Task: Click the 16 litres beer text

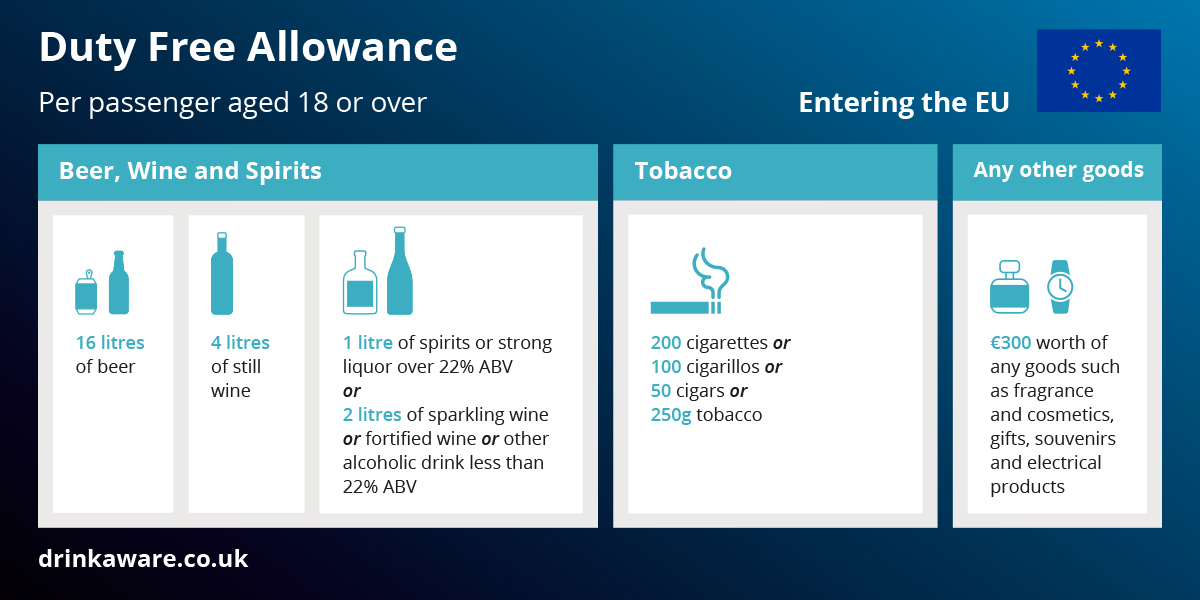Action: 110,343
